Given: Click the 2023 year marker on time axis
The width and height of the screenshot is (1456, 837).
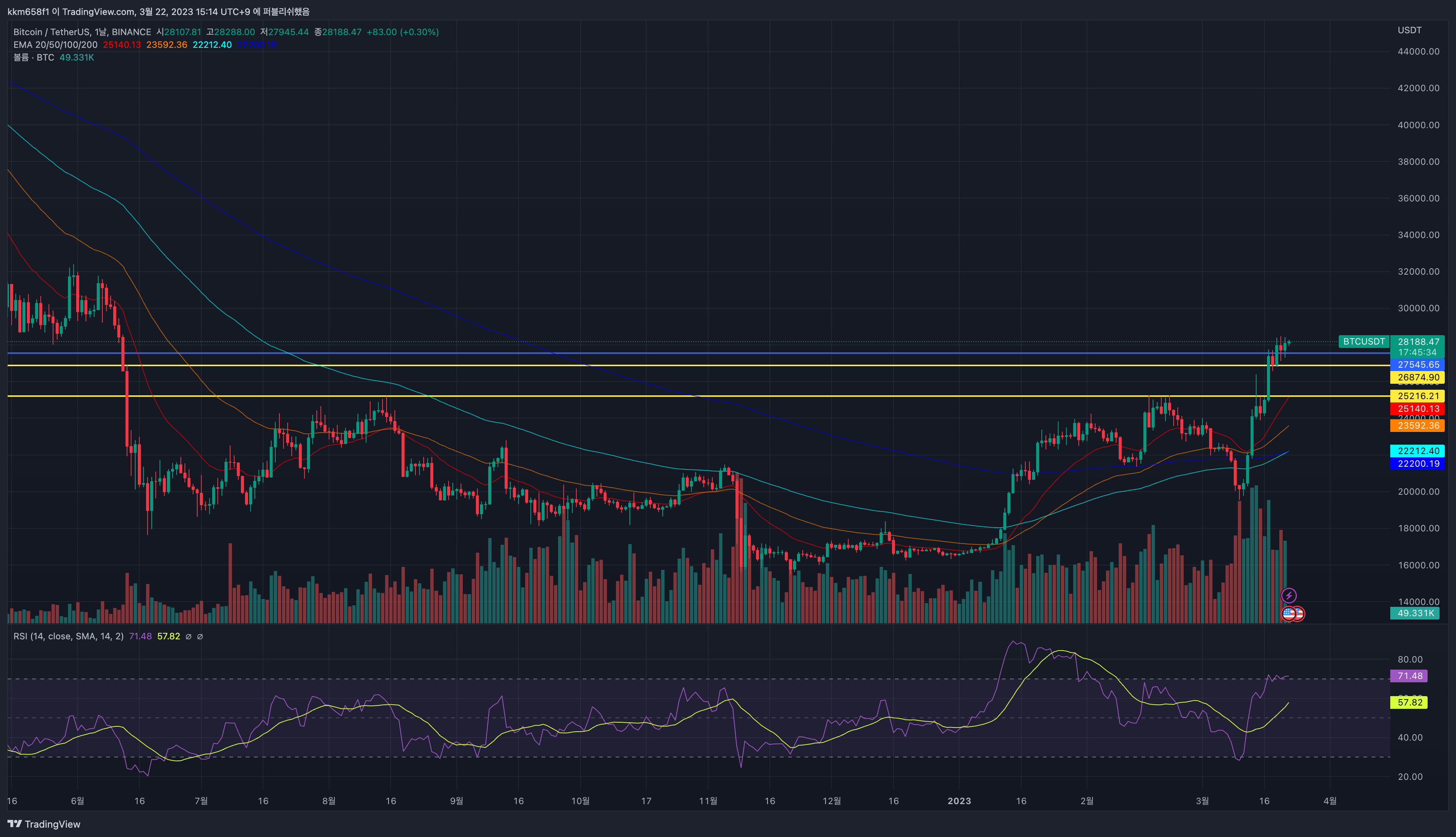Looking at the screenshot, I should click(959, 801).
